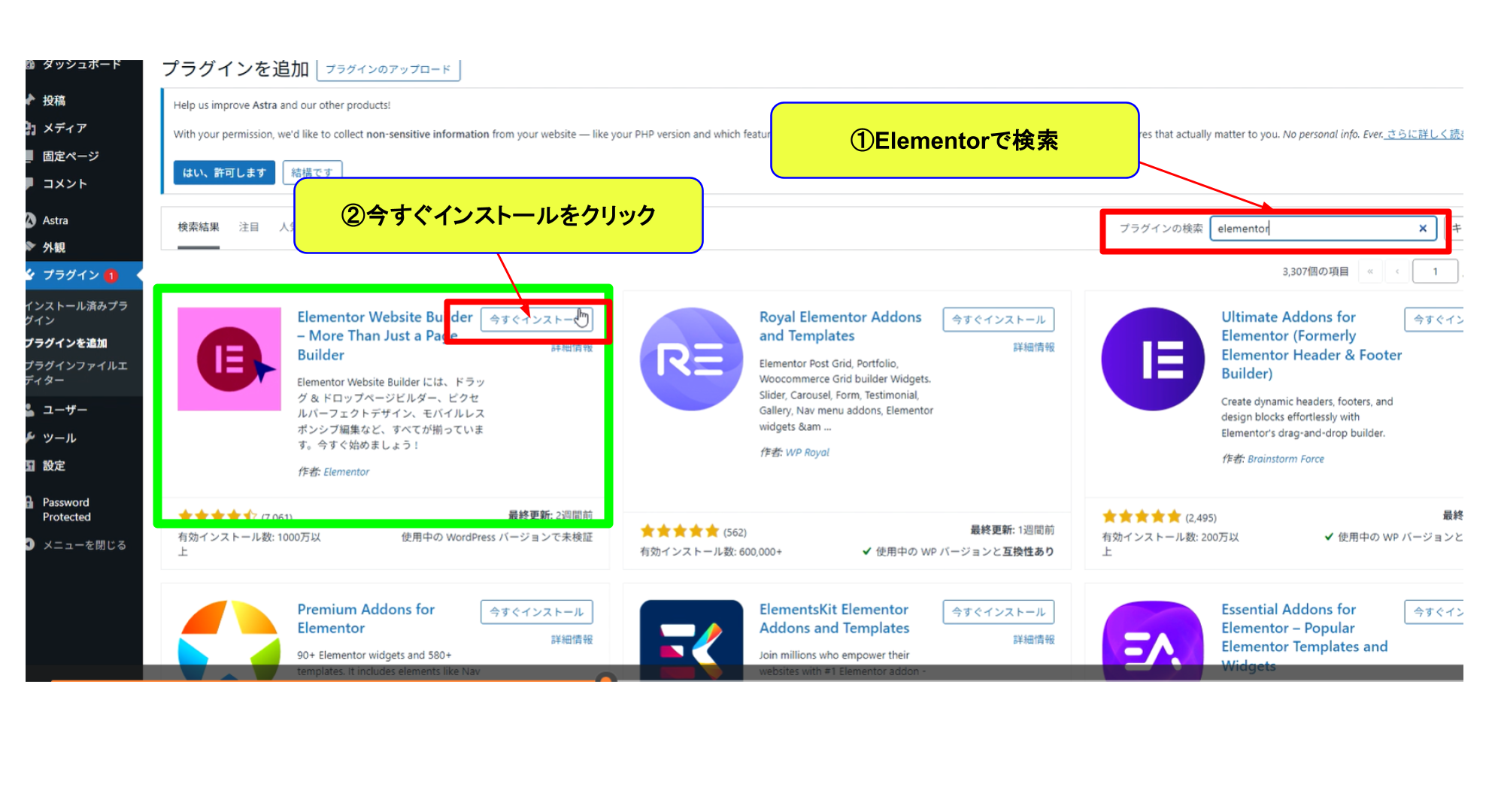
Task: Click the プラグインの検索 label
Action: click(x=1161, y=229)
